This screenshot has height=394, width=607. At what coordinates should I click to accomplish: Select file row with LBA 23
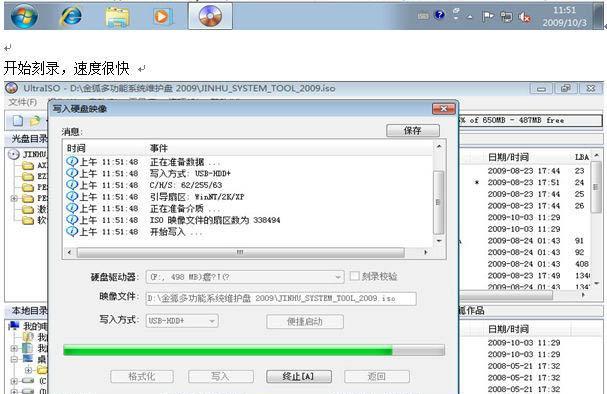[x=525, y=171]
